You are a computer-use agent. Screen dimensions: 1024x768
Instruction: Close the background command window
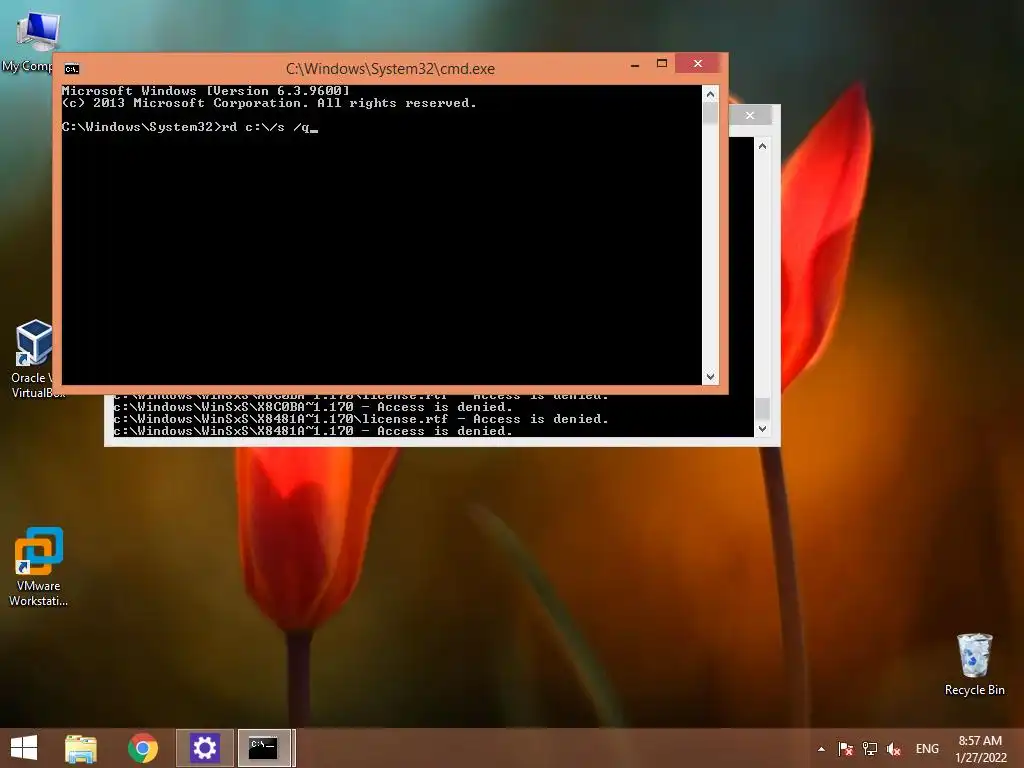[x=750, y=115]
